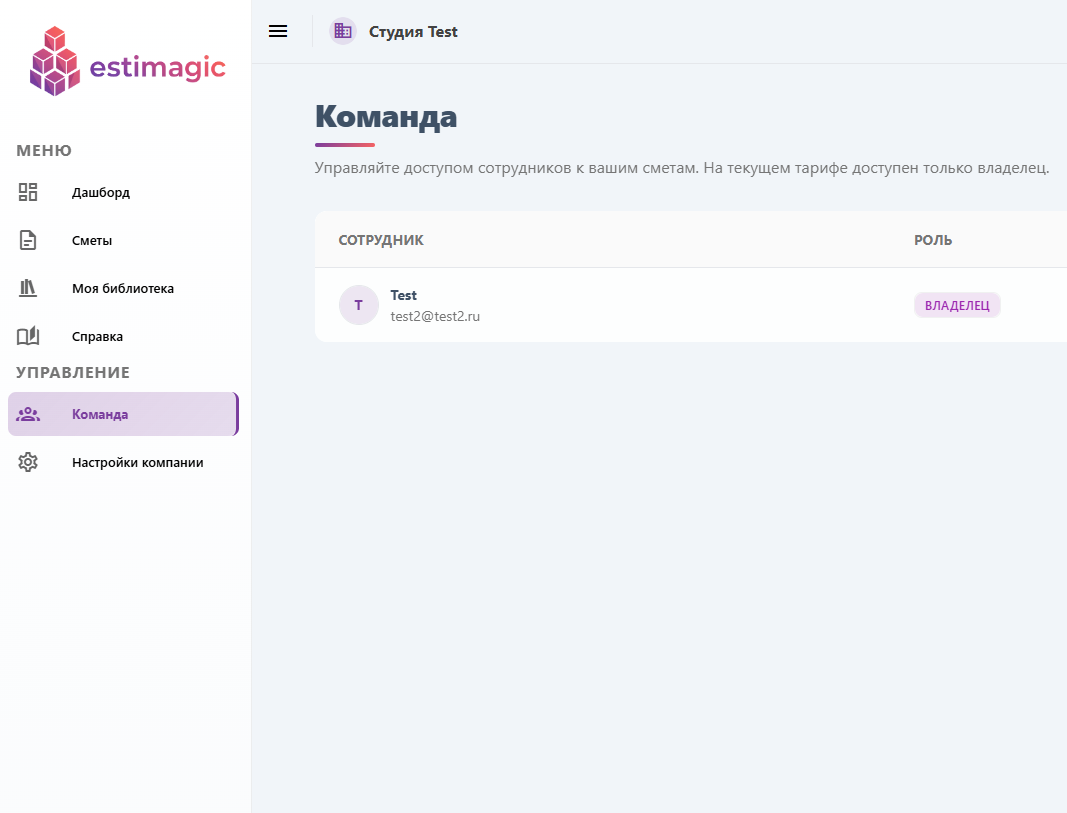Toggle the hamburger menu button

[x=278, y=31]
